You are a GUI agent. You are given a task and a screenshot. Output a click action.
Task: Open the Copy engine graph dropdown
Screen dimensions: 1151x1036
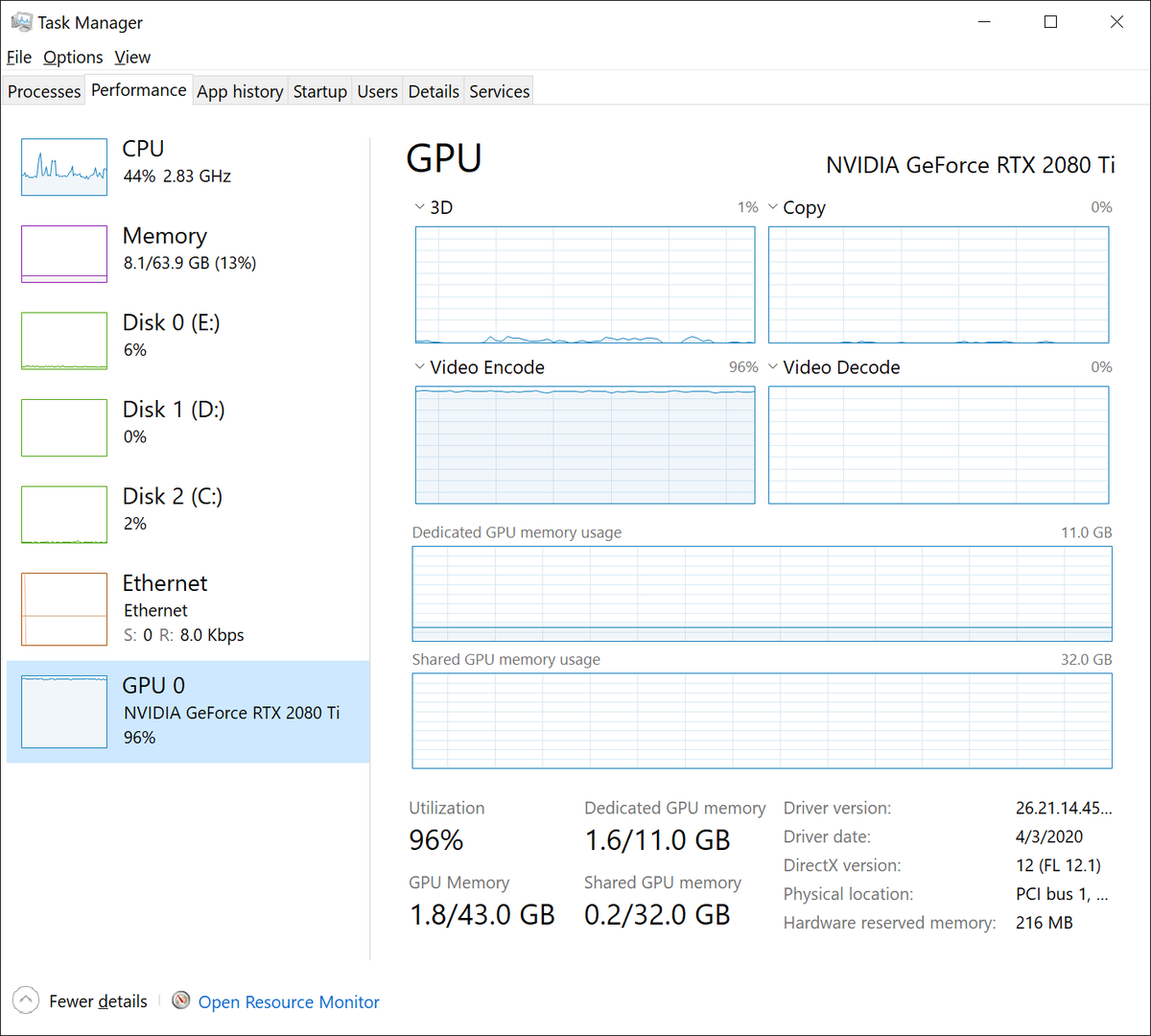(773, 207)
